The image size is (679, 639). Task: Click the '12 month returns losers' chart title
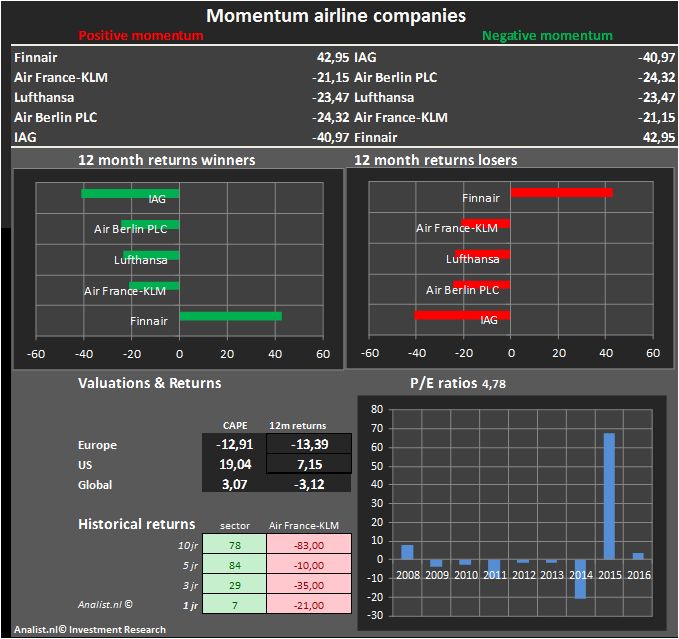click(436, 160)
